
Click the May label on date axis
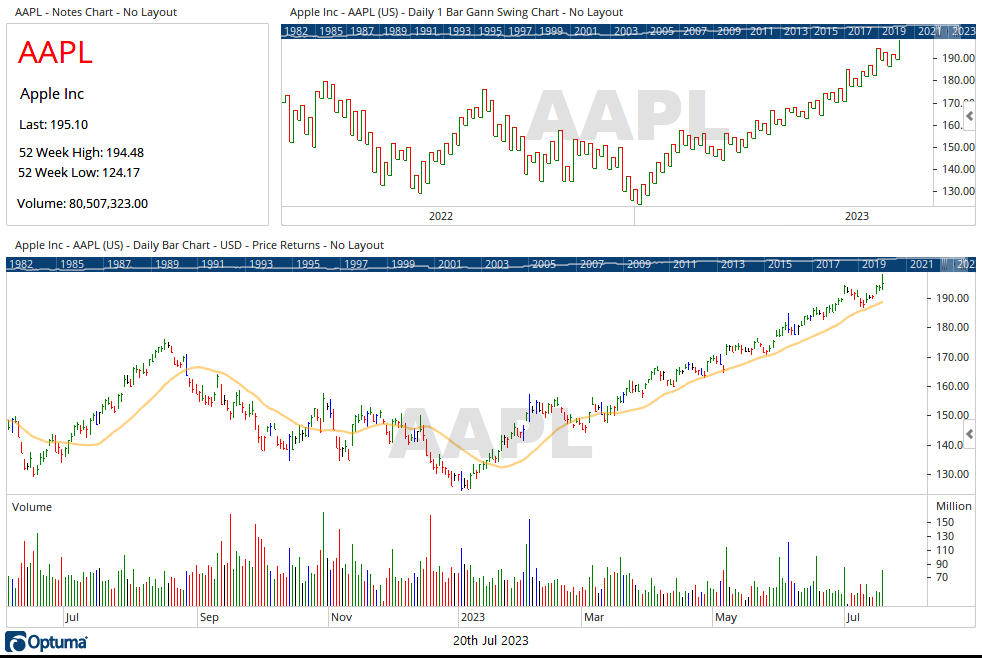[726, 617]
